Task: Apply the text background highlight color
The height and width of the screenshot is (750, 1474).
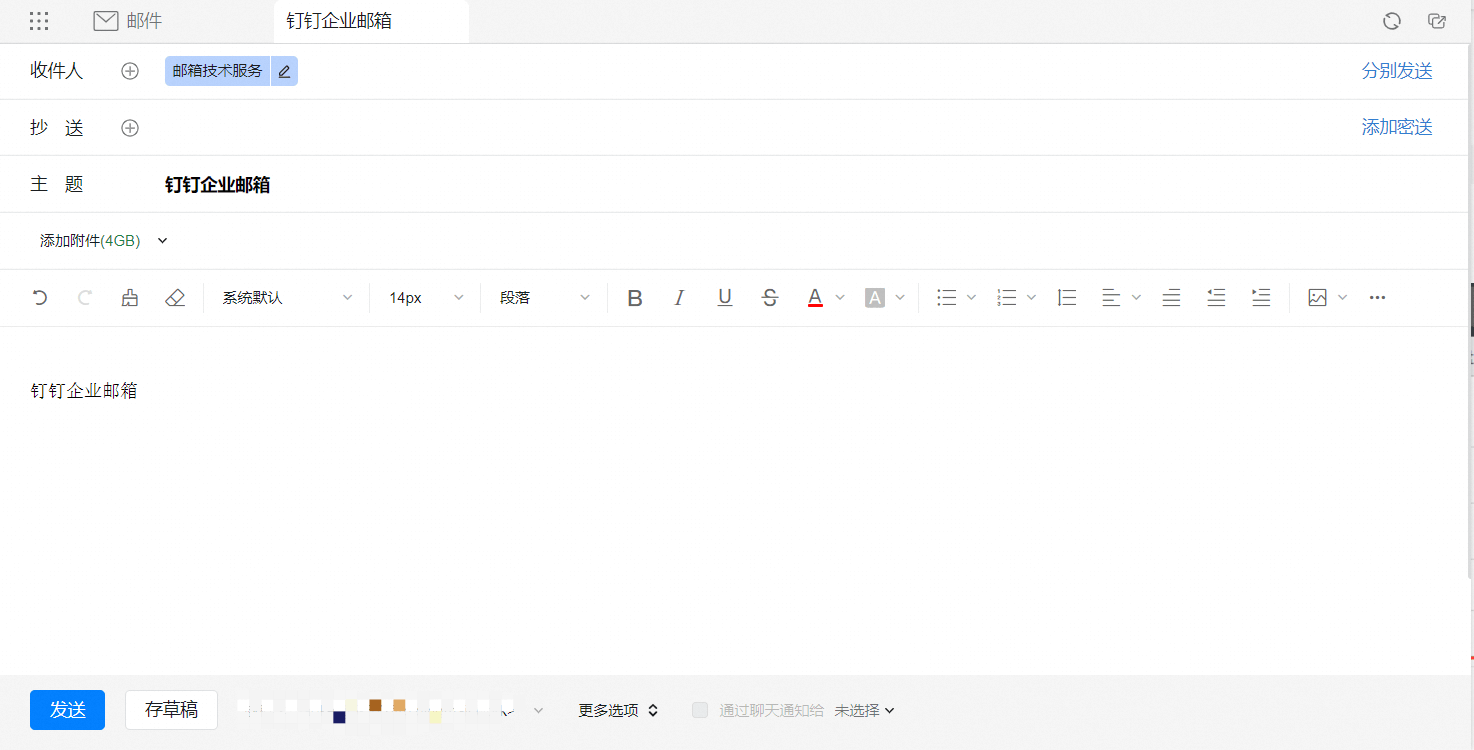Action: (875, 297)
